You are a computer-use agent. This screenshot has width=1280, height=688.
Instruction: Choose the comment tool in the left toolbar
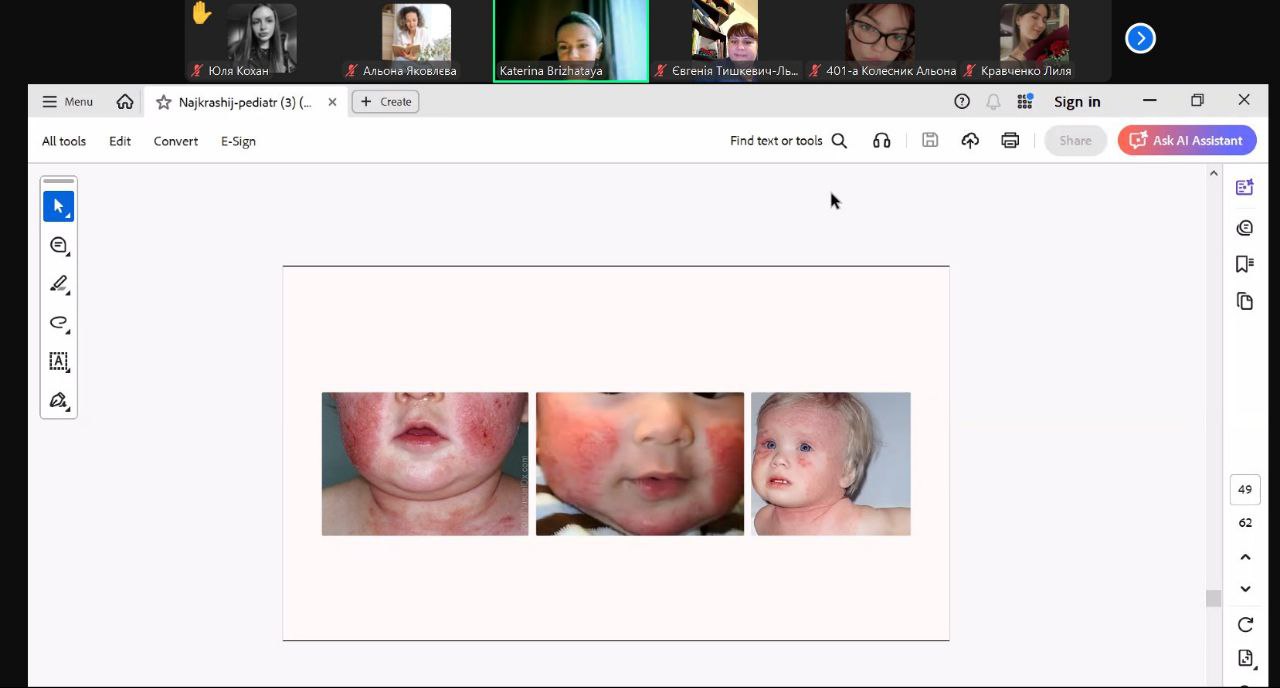click(x=58, y=245)
